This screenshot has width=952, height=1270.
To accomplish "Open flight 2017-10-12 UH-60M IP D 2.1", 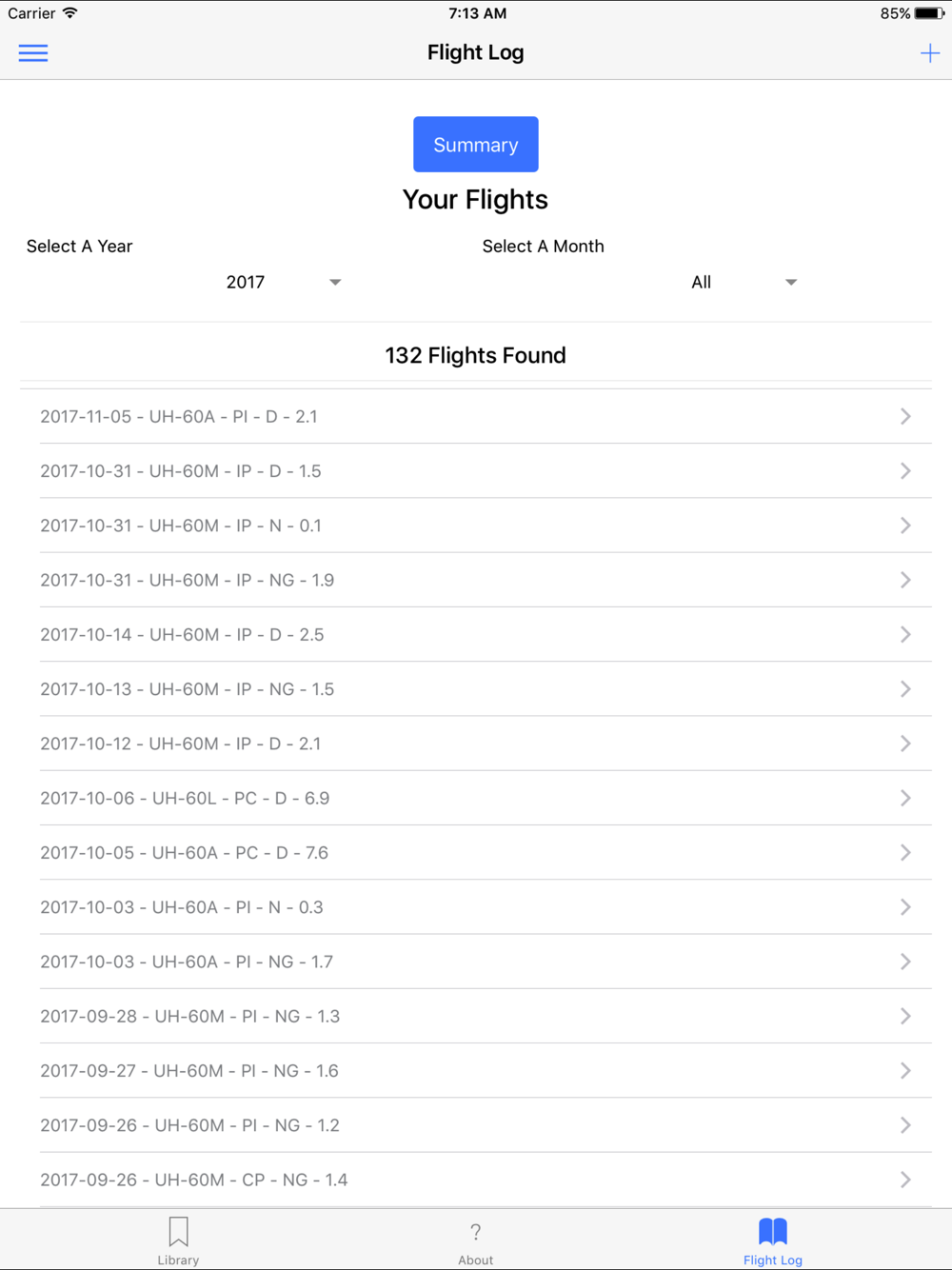I will point(476,744).
